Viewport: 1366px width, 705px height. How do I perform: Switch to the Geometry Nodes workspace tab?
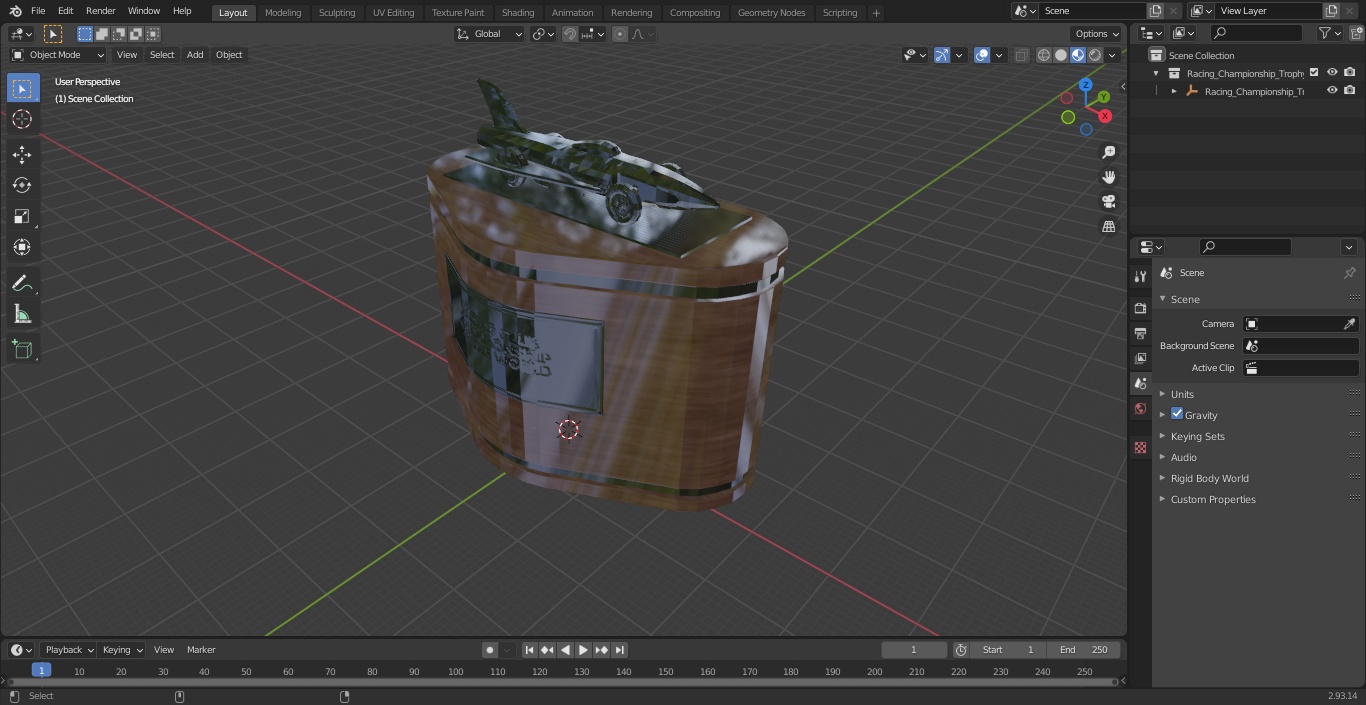(x=771, y=12)
